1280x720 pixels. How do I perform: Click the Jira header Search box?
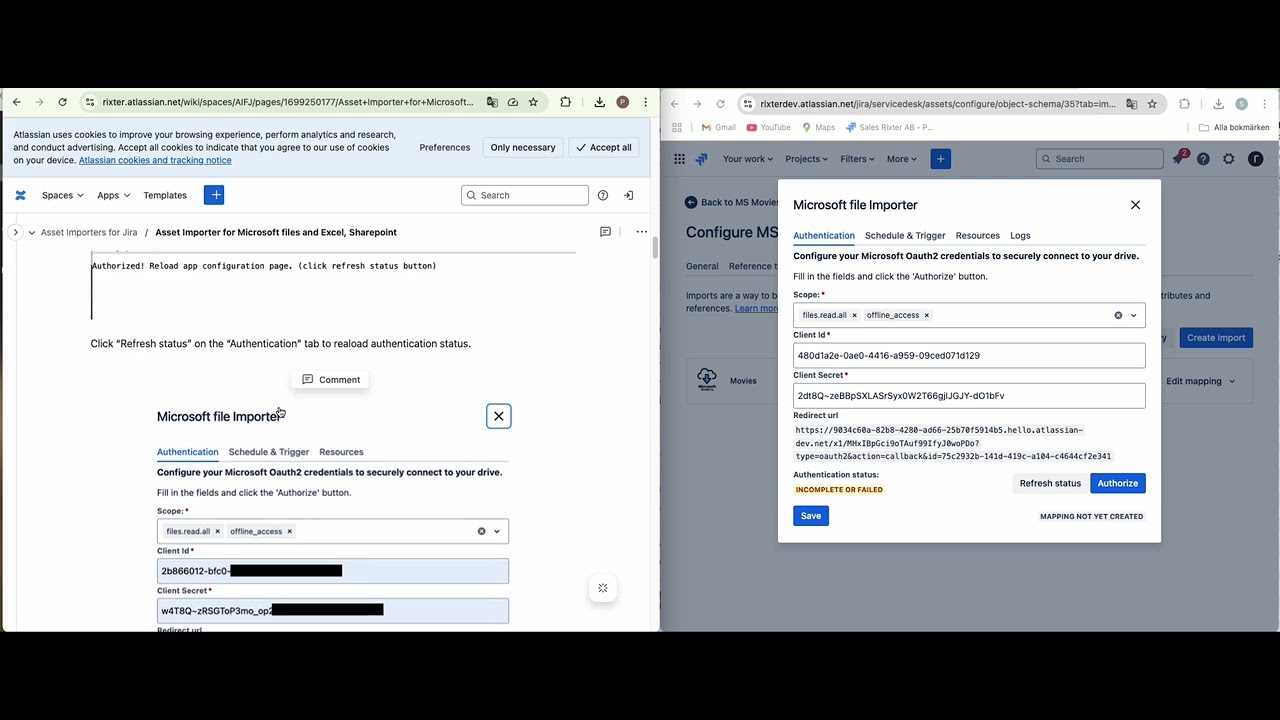click(x=1099, y=159)
